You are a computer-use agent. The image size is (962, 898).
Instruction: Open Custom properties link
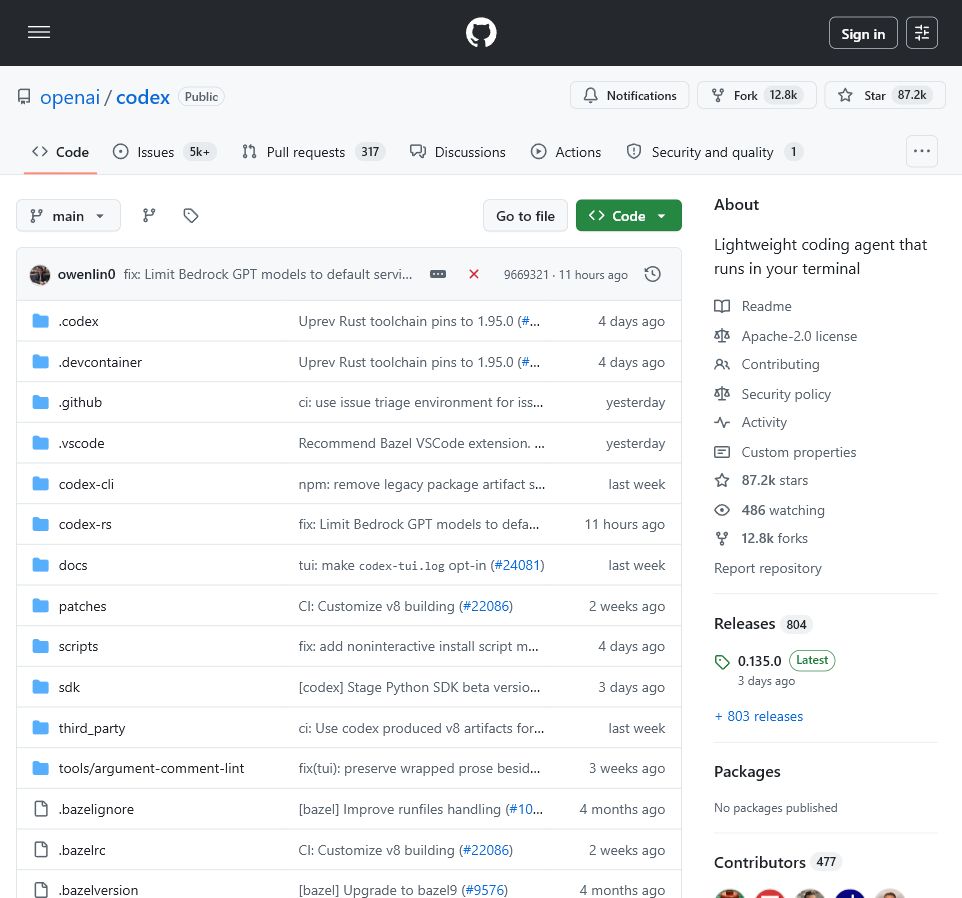[x=799, y=453]
